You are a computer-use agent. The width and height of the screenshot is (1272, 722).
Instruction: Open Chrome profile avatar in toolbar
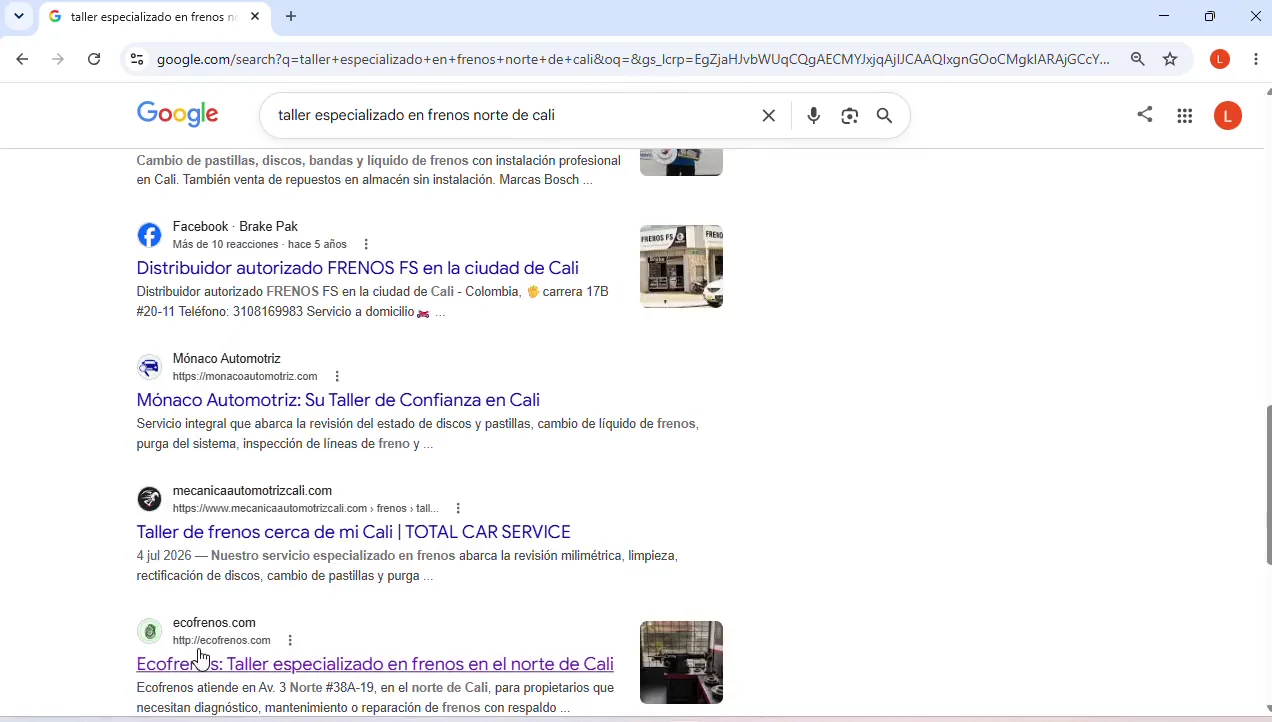click(1220, 59)
